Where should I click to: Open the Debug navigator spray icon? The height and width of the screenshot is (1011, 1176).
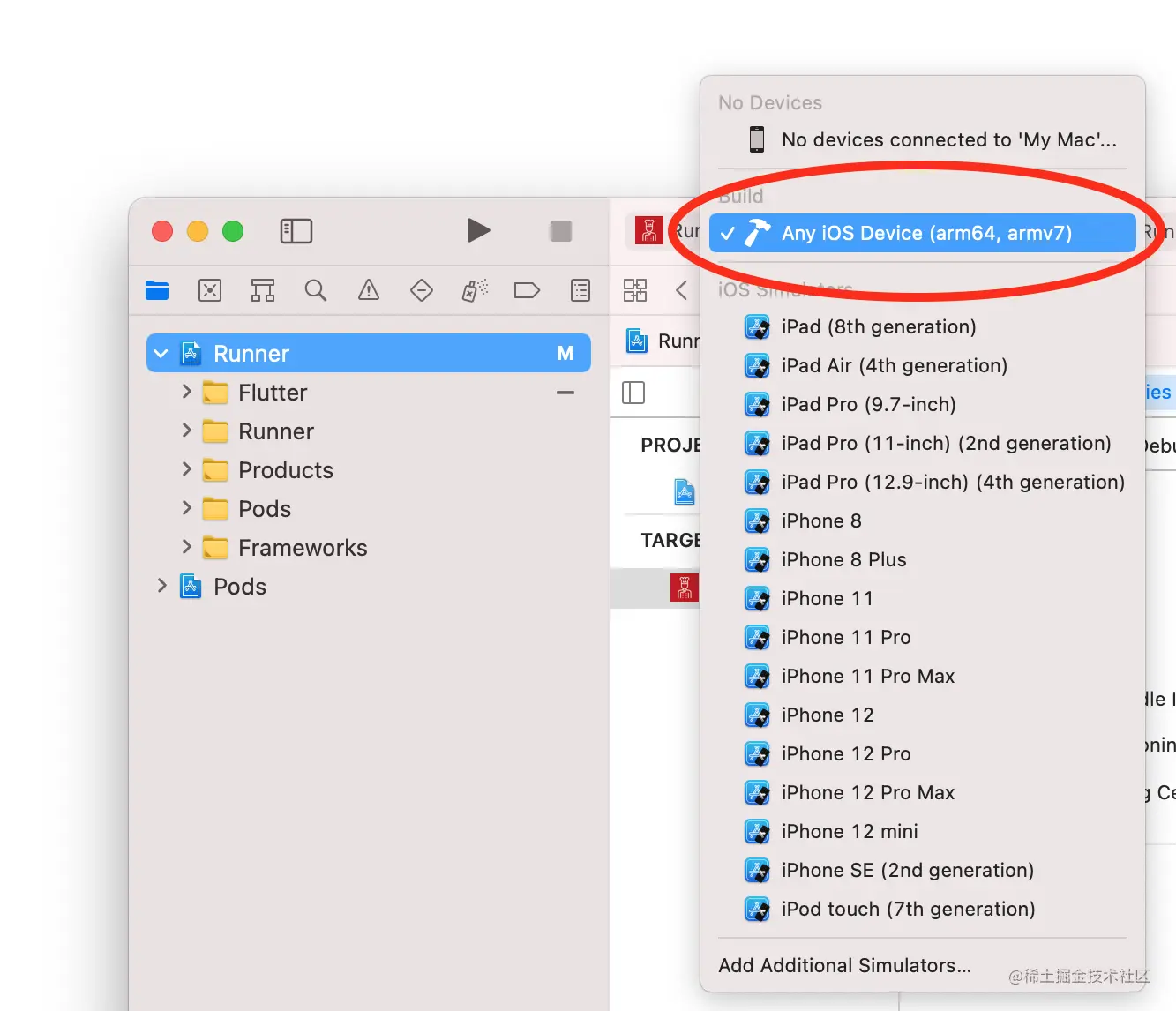click(x=475, y=290)
